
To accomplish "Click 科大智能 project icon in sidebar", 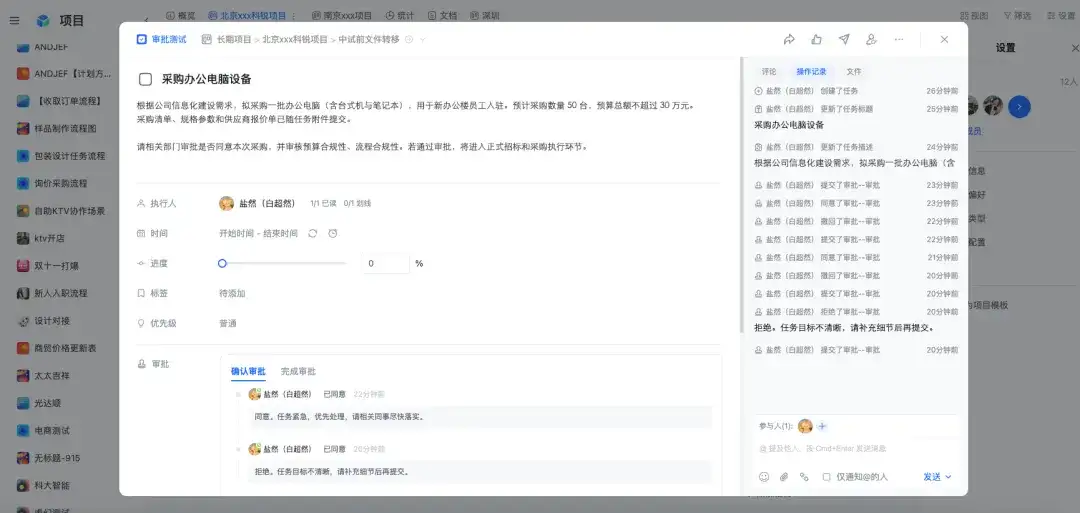I will [23, 485].
